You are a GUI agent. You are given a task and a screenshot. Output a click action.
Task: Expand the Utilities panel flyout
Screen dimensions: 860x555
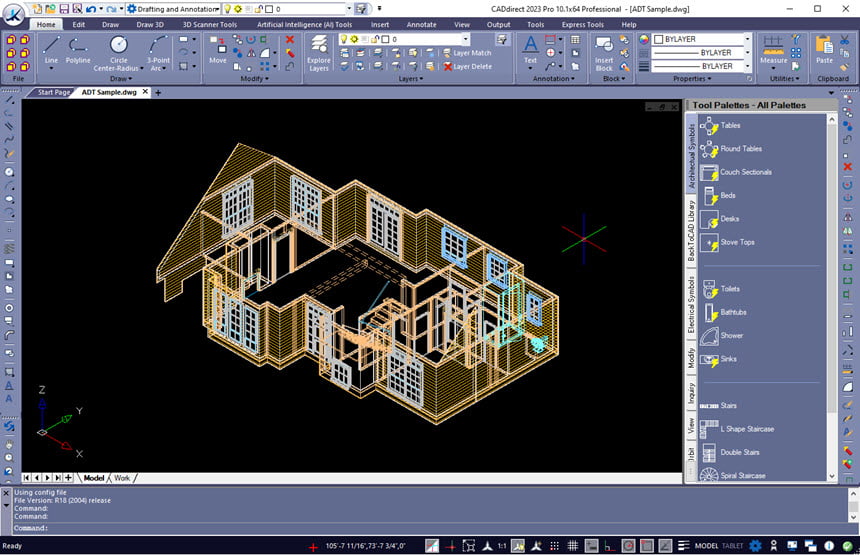(x=784, y=79)
